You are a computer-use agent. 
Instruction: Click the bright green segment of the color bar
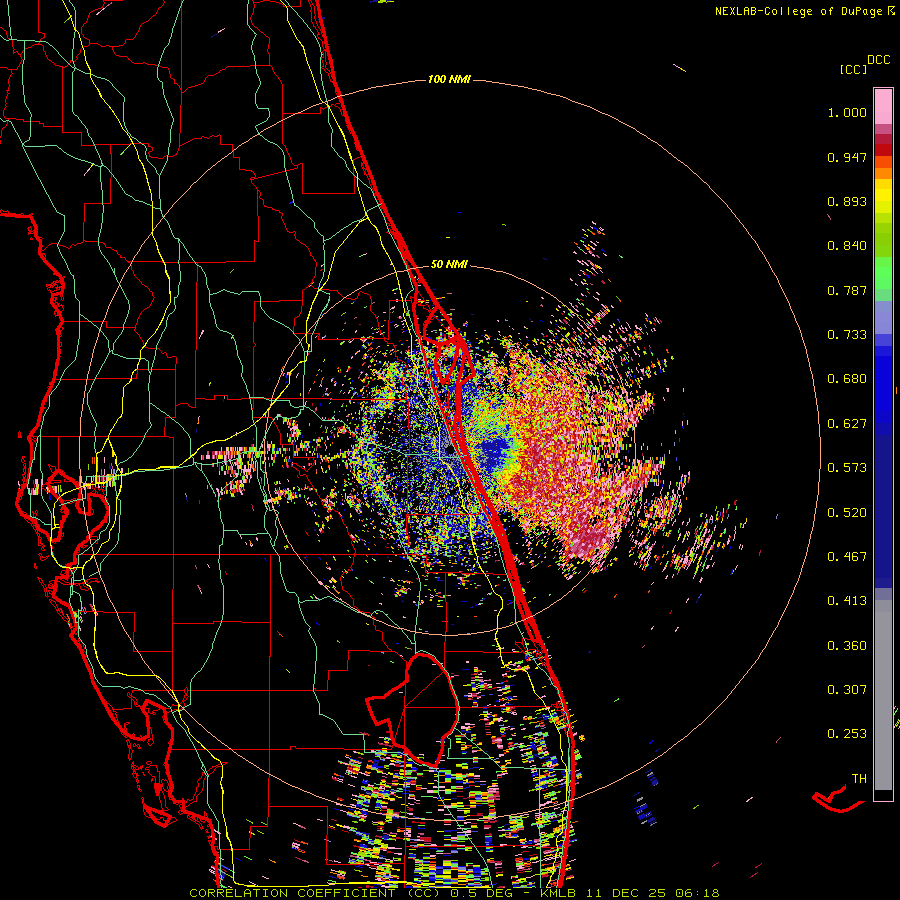click(883, 273)
